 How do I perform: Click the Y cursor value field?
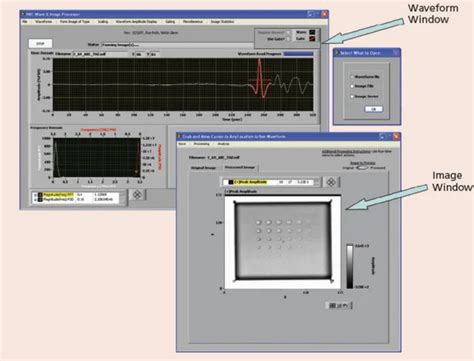155,54
